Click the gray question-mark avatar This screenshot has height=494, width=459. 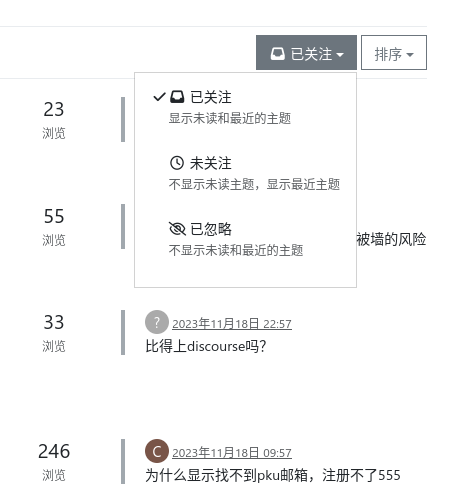tap(157, 322)
